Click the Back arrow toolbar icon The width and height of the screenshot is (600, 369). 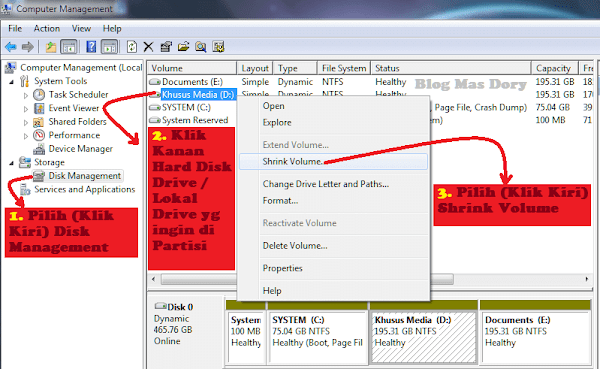coord(10,47)
